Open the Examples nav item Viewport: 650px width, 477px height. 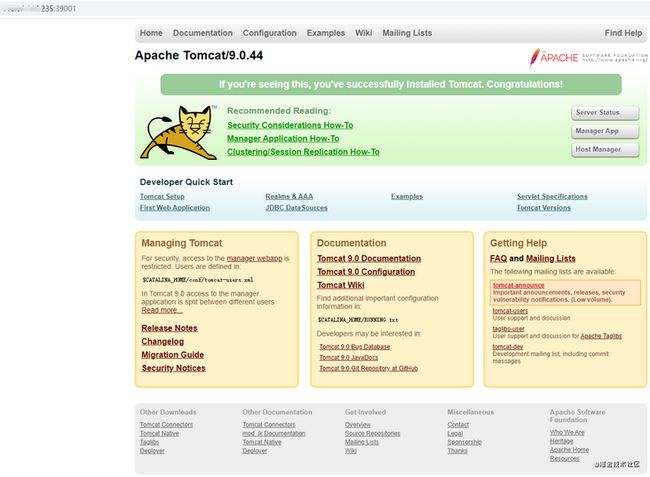point(326,33)
